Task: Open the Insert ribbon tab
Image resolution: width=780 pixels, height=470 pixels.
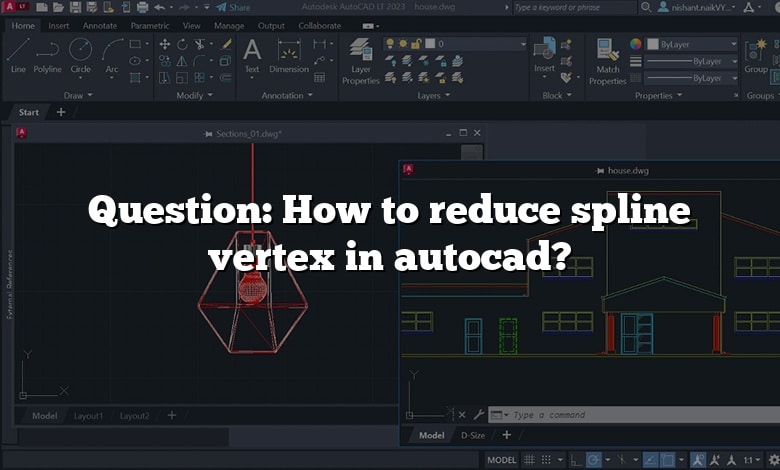Action: (x=59, y=25)
